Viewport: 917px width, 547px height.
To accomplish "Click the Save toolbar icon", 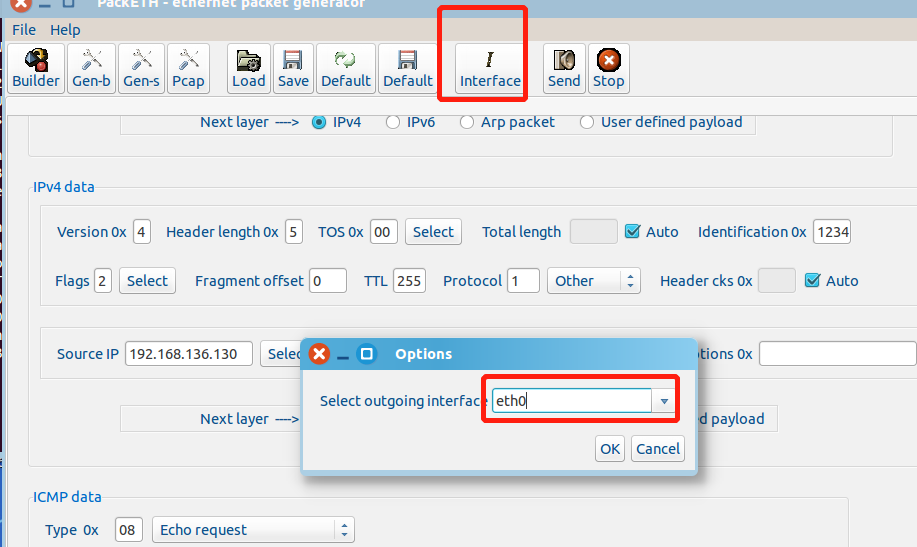I will [293, 68].
